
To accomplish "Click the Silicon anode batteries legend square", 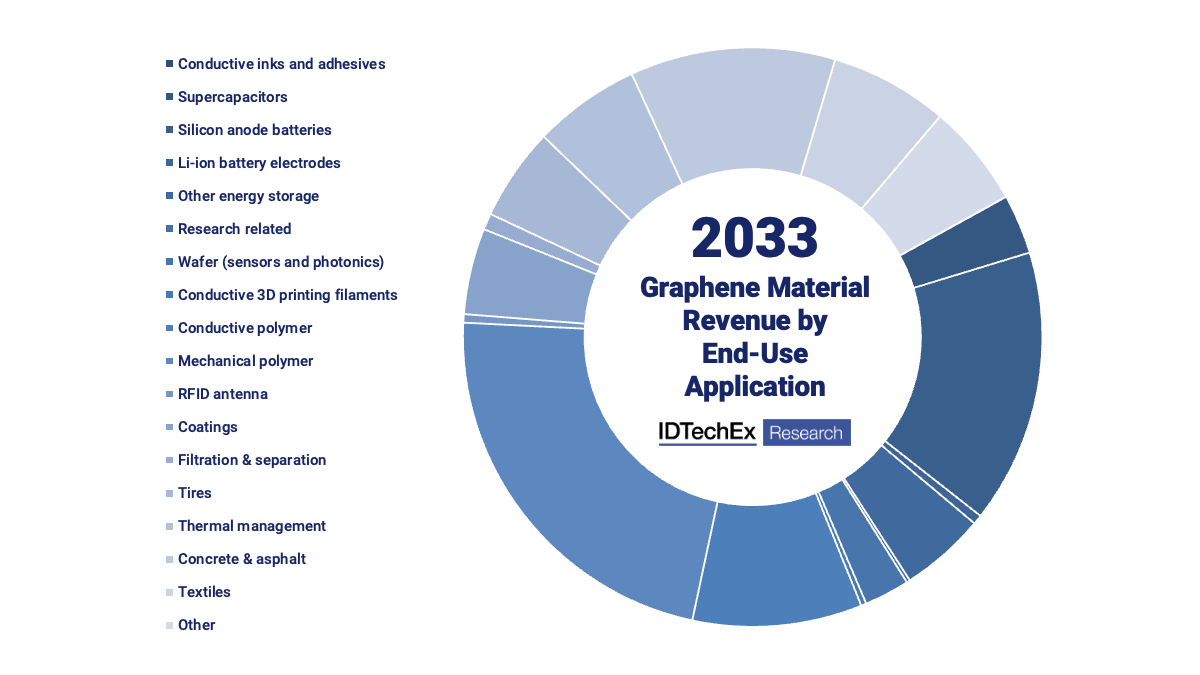I will pos(168,128).
